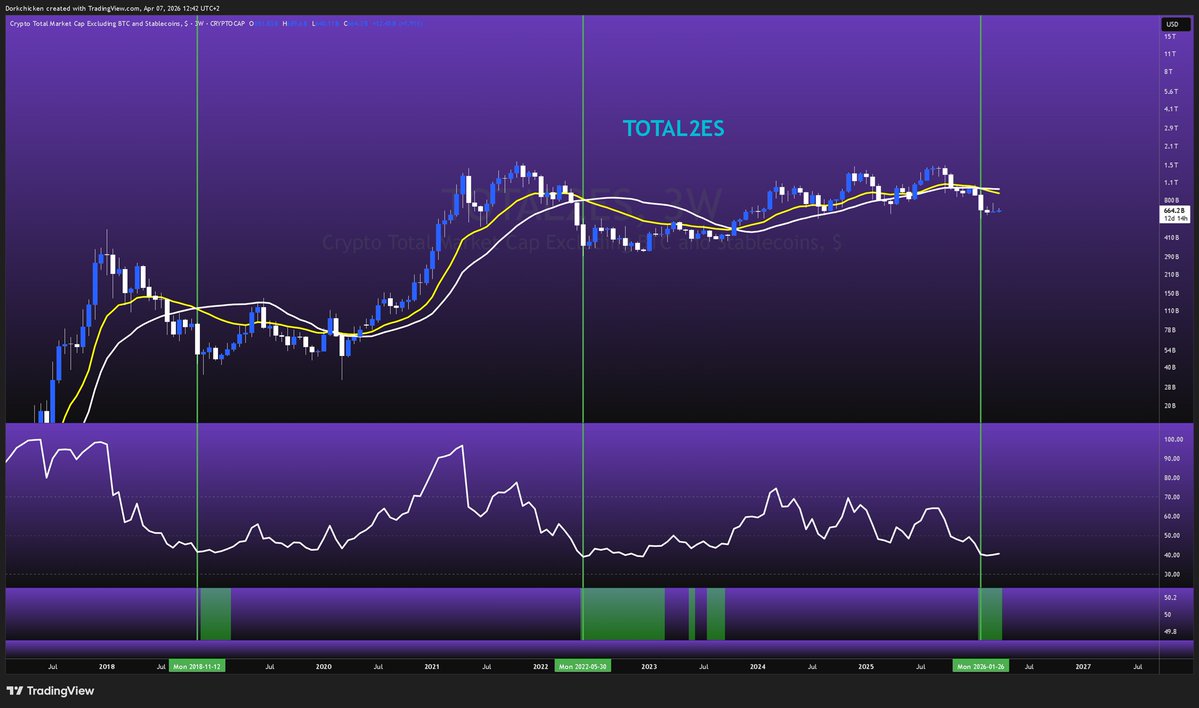This screenshot has width=1199, height=708.
Task: Click the 11 T price axis label
Action: coord(1170,54)
